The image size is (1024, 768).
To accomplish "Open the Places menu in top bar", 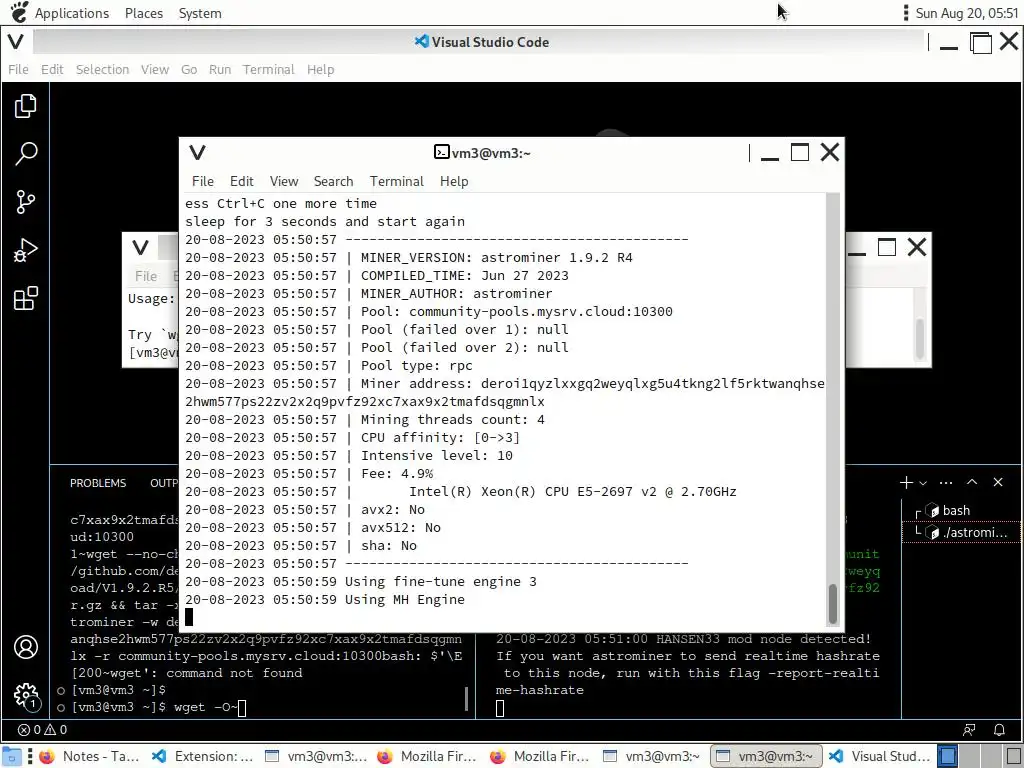I will [144, 13].
